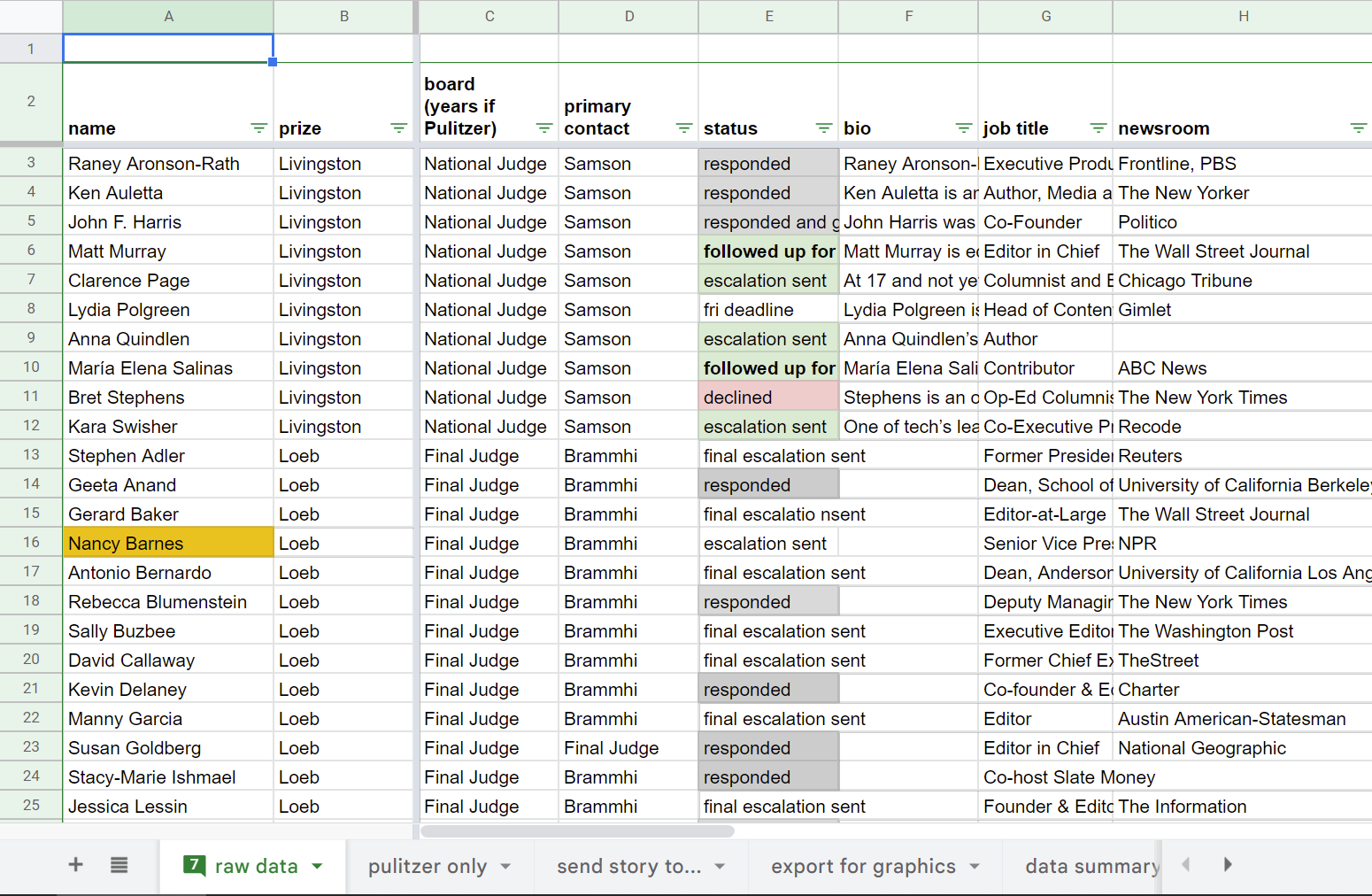
Task: Click the final escalatio nsent cell
Action: pos(768,514)
